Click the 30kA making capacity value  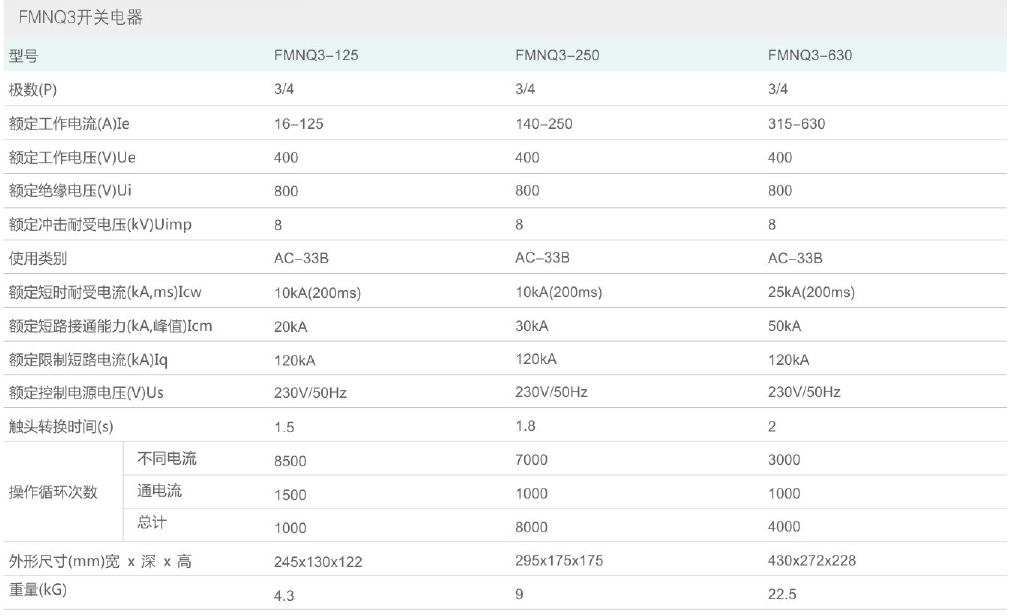click(x=532, y=326)
